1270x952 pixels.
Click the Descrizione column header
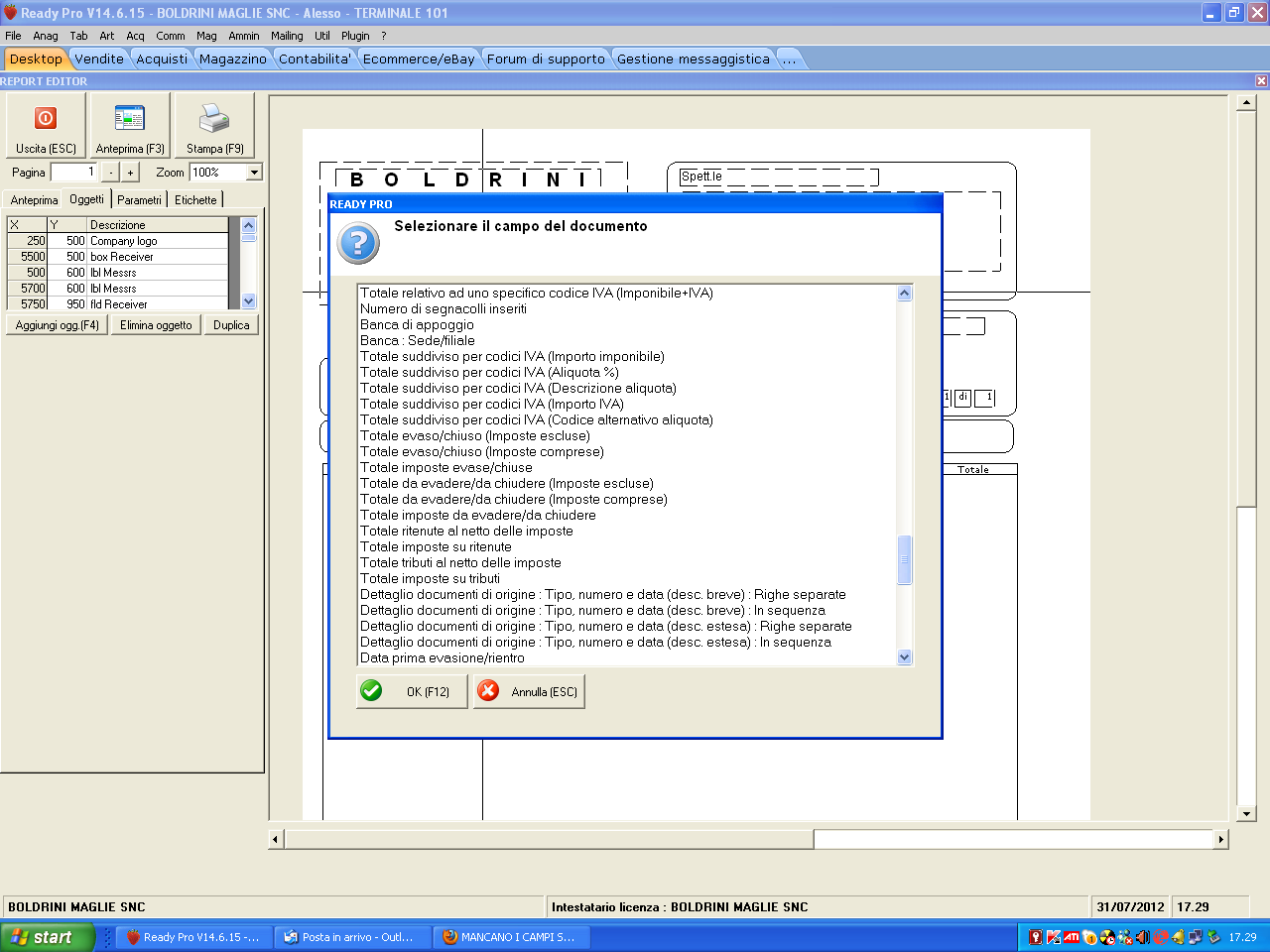[158, 225]
